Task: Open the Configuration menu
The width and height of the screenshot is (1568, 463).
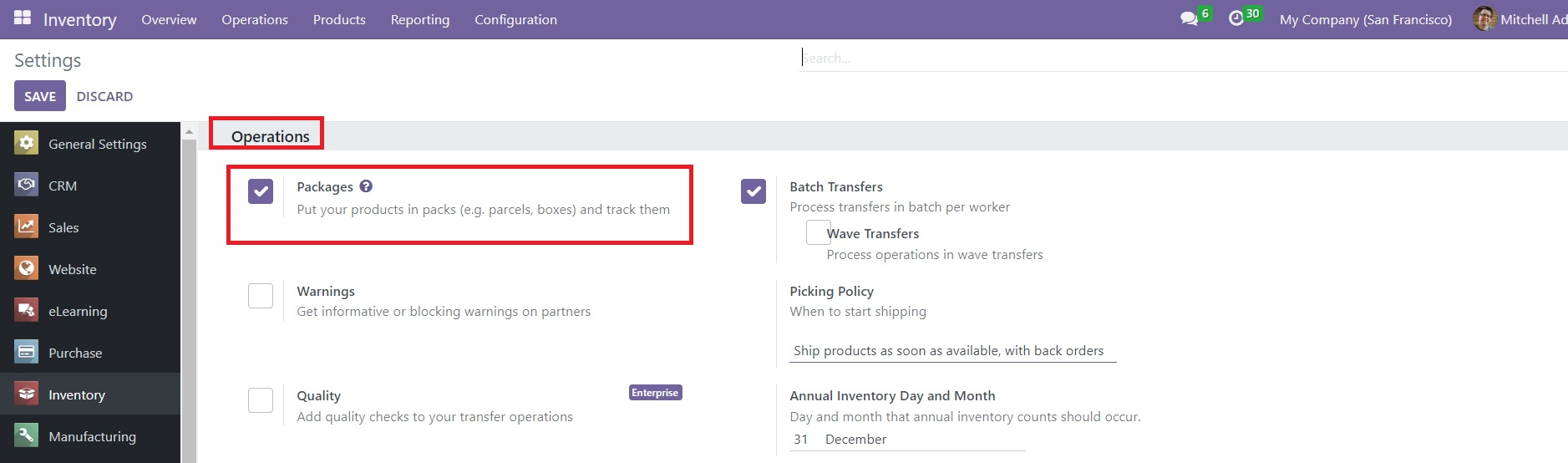Action: point(515,19)
